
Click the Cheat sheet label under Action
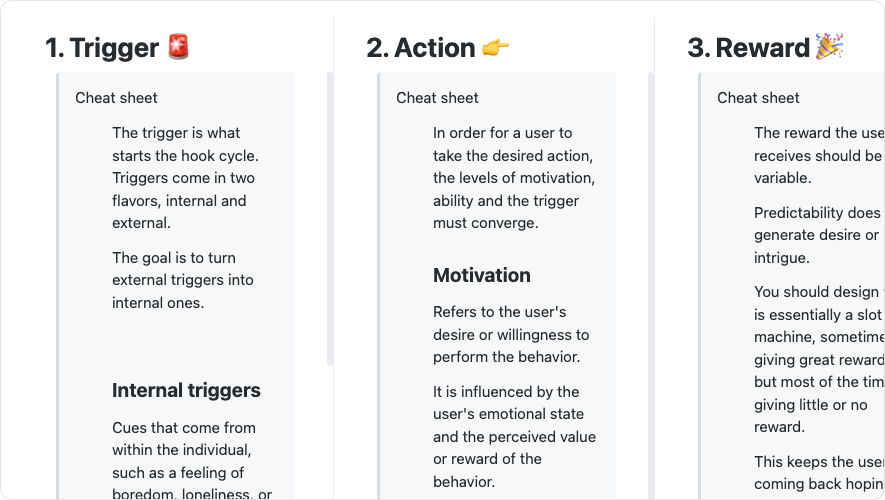point(437,98)
